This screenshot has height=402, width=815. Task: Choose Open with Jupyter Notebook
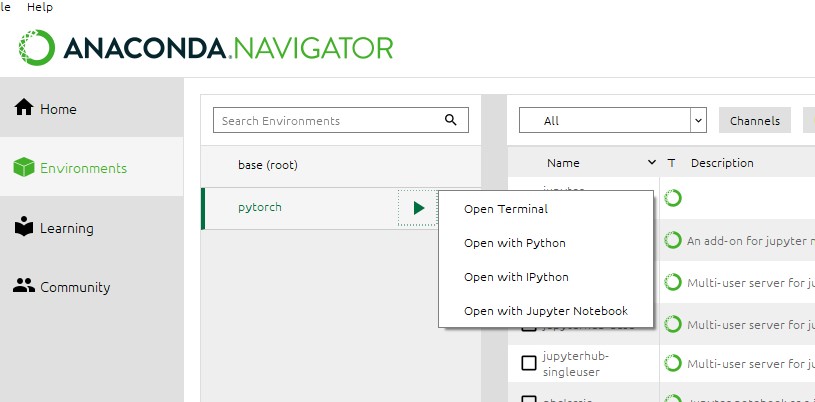pos(546,311)
